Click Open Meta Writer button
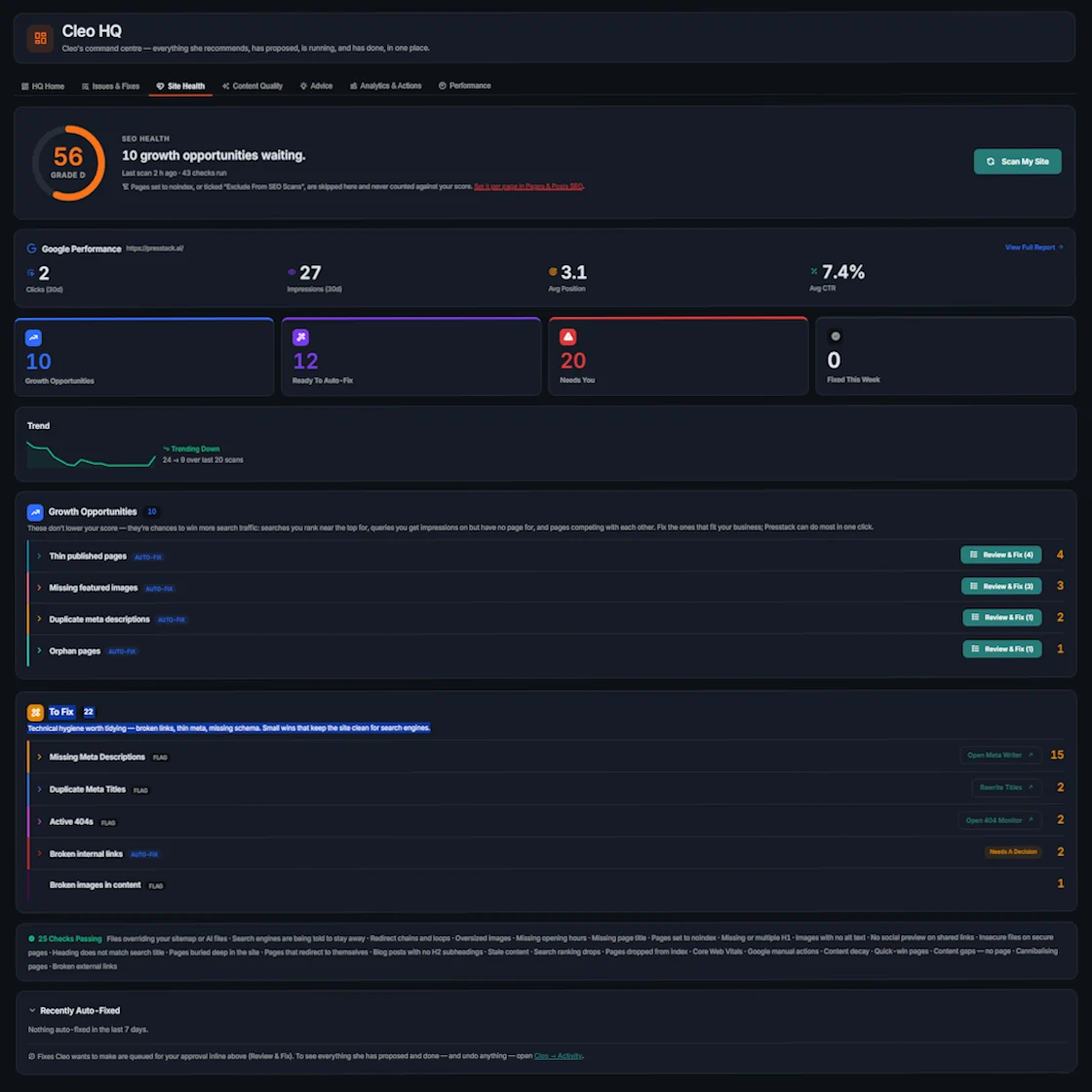Viewport: 1092px width, 1092px height. tap(1000, 756)
